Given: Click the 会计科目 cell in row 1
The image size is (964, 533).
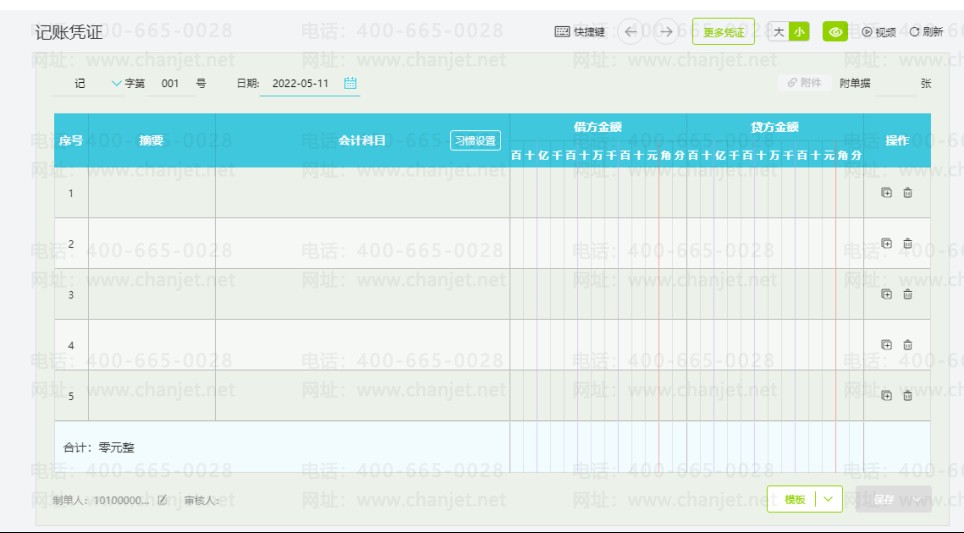Looking at the screenshot, I should tap(362, 192).
